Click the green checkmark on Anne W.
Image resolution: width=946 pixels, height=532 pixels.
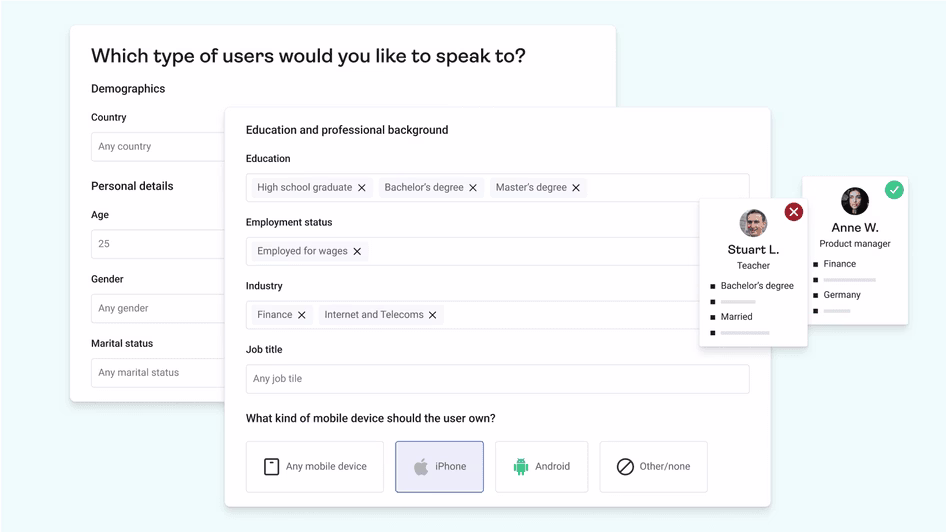coord(894,190)
